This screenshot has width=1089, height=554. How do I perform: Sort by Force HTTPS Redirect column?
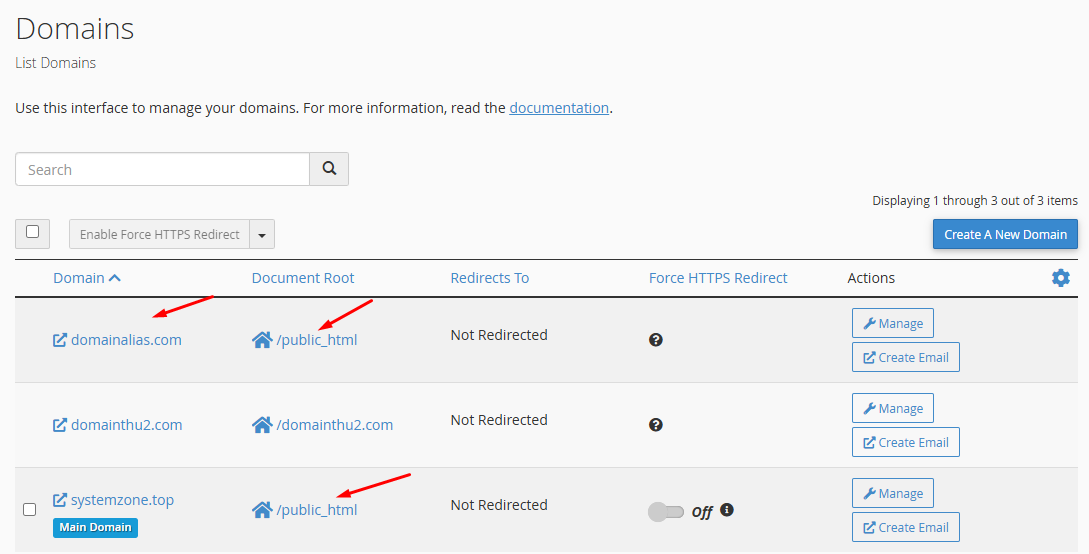pyautogui.click(x=718, y=278)
